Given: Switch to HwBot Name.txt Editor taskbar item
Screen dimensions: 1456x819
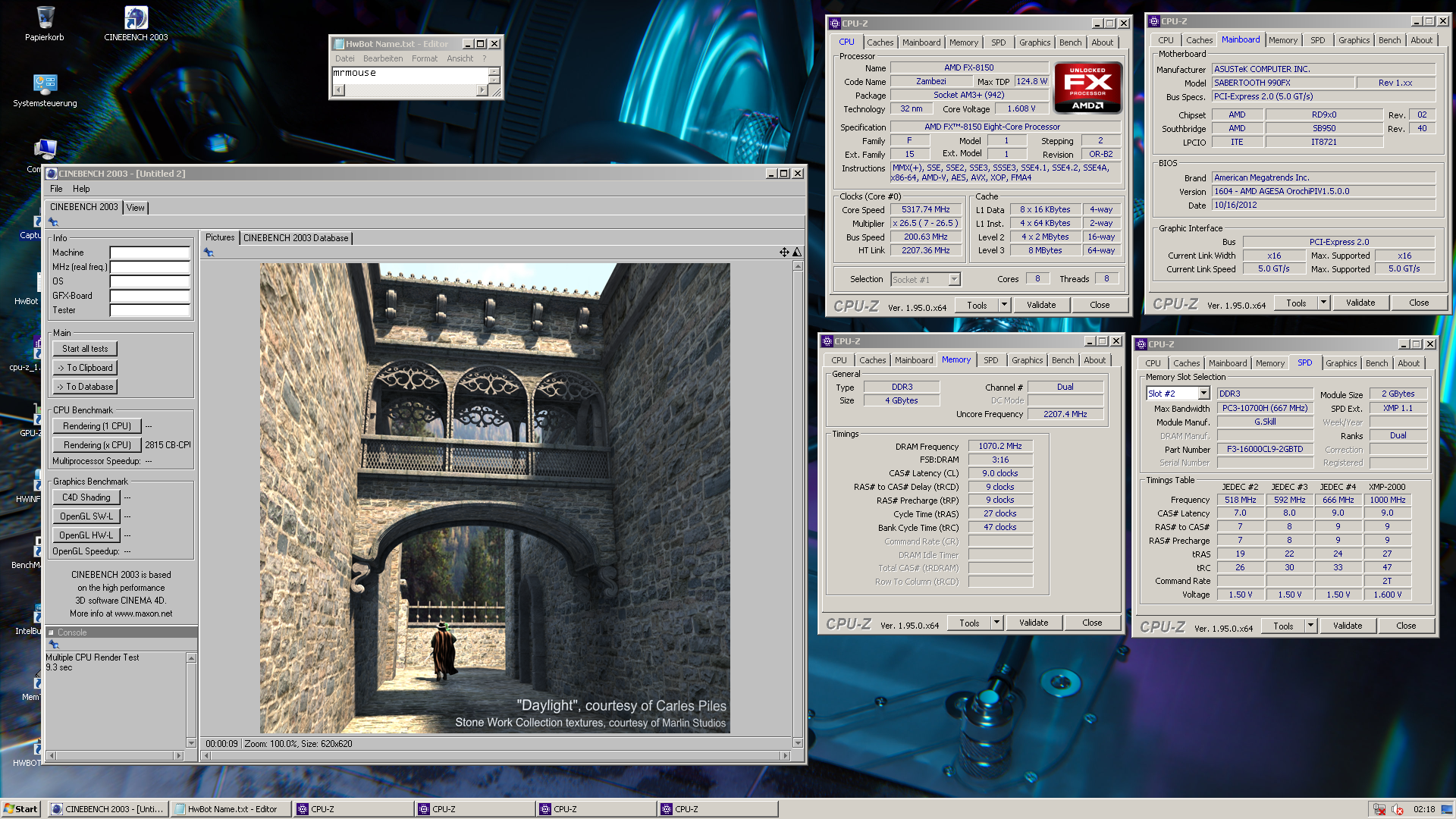Looking at the screenshot, I should click(x=231, y=809).
